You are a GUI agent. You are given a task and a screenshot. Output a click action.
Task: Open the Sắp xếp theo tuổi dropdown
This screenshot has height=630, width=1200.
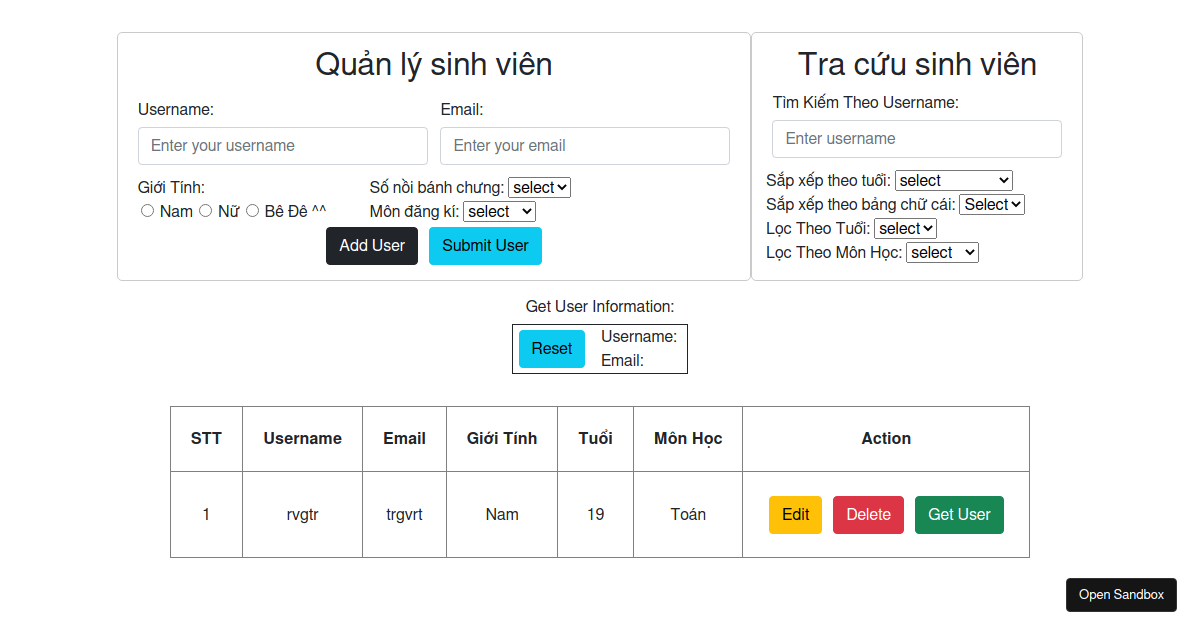click(954, 181)
